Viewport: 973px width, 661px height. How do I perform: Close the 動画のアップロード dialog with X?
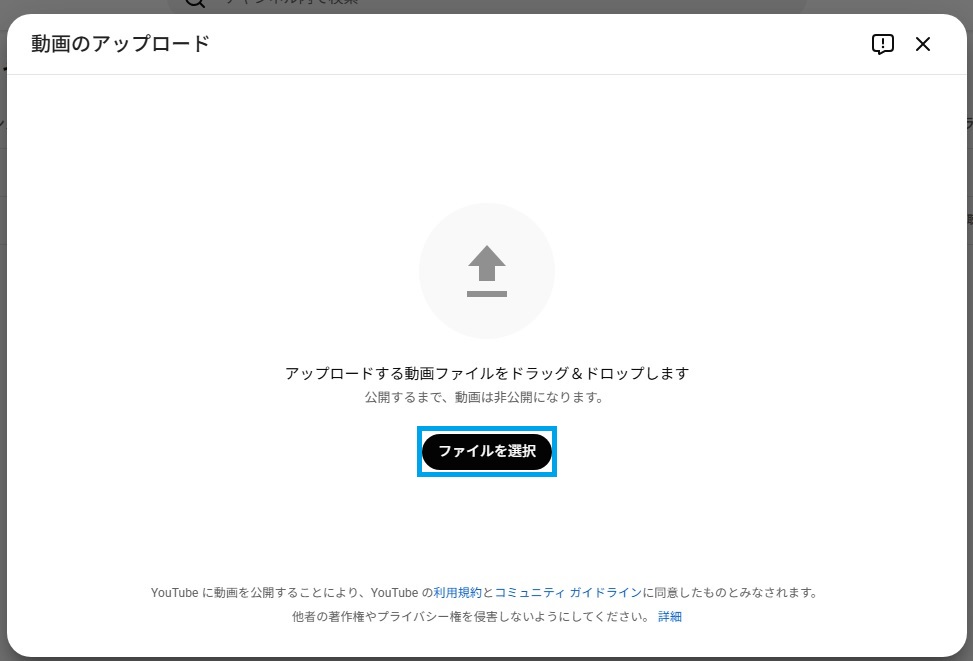923,44
